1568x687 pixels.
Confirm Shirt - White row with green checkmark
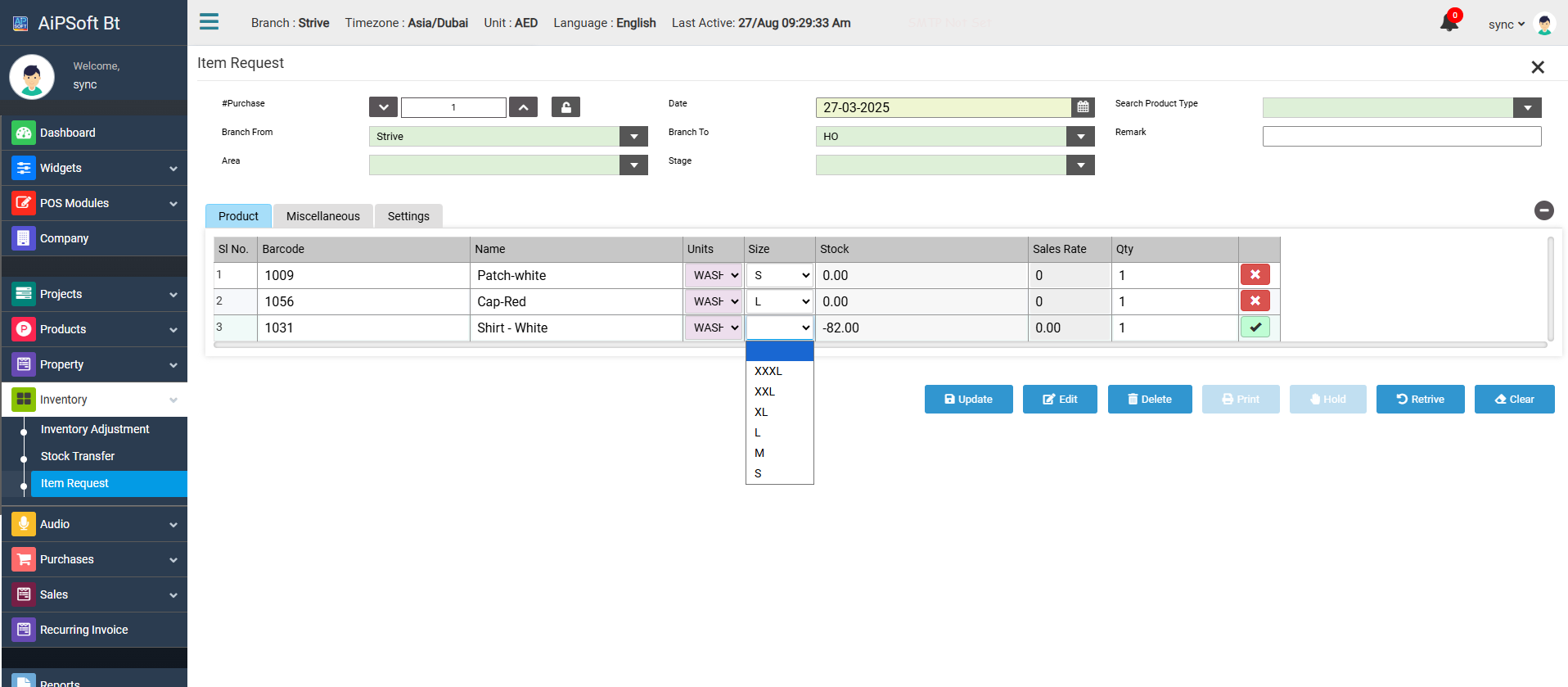tap(1255, 328)
